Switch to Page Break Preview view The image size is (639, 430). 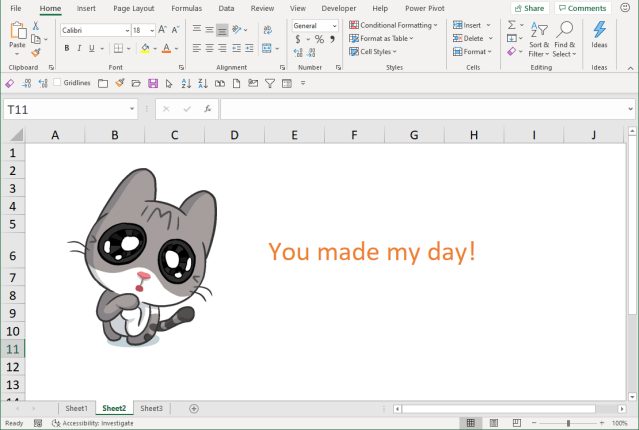click(x=516, y=423)
